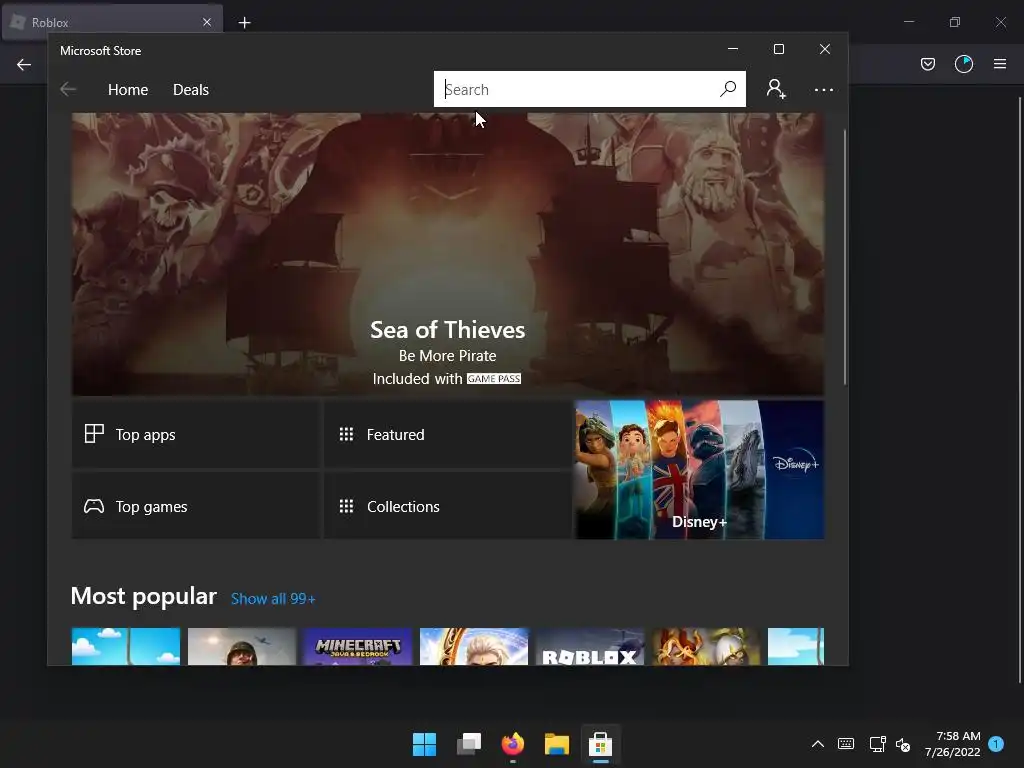The width and height of the screenshot is (1024, 768).
Task: Open the Home tab in Microsoft Store
Action: click(128, 89)
